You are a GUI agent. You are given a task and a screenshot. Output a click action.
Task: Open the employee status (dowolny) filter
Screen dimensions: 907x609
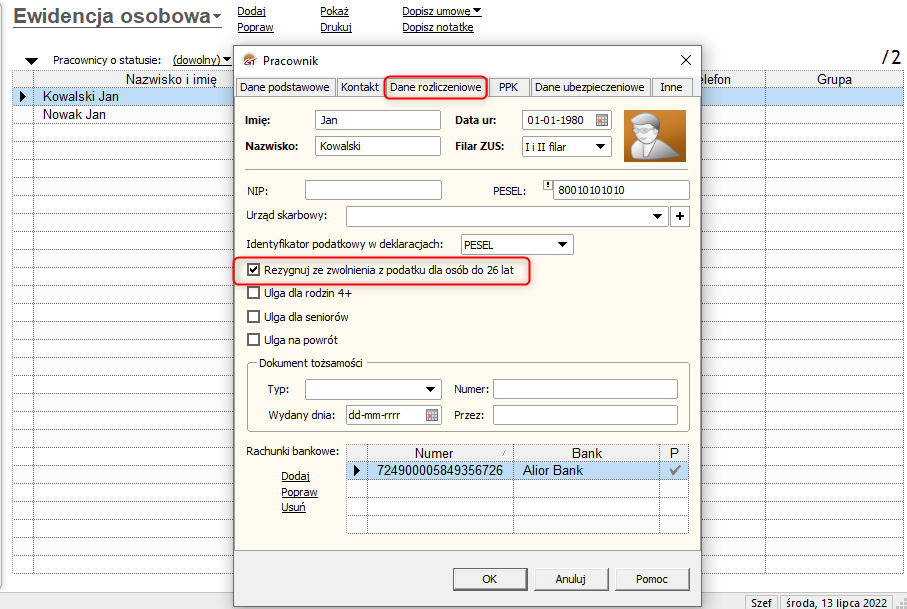(202, 60)
